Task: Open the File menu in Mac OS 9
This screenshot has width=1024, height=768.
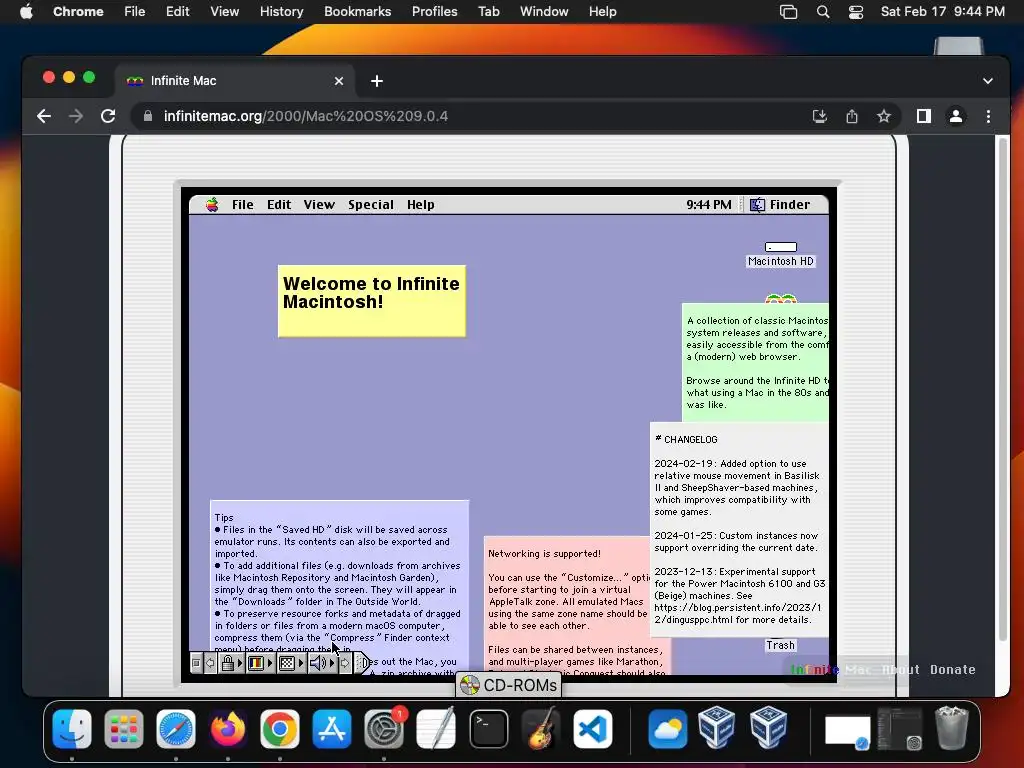Action: (242, 204)
